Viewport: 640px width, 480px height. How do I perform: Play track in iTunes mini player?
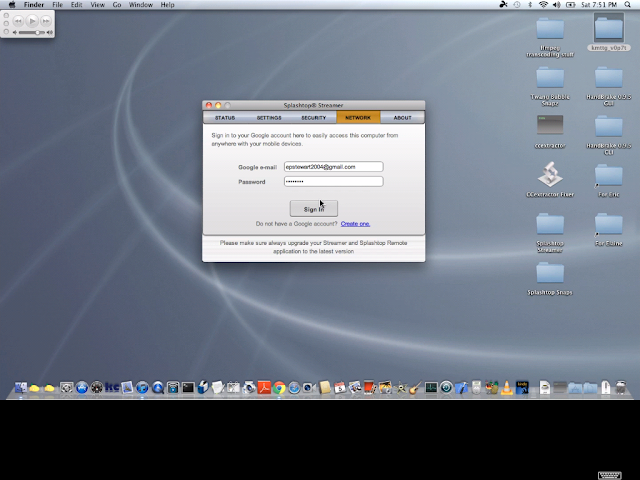click(32, 20)
